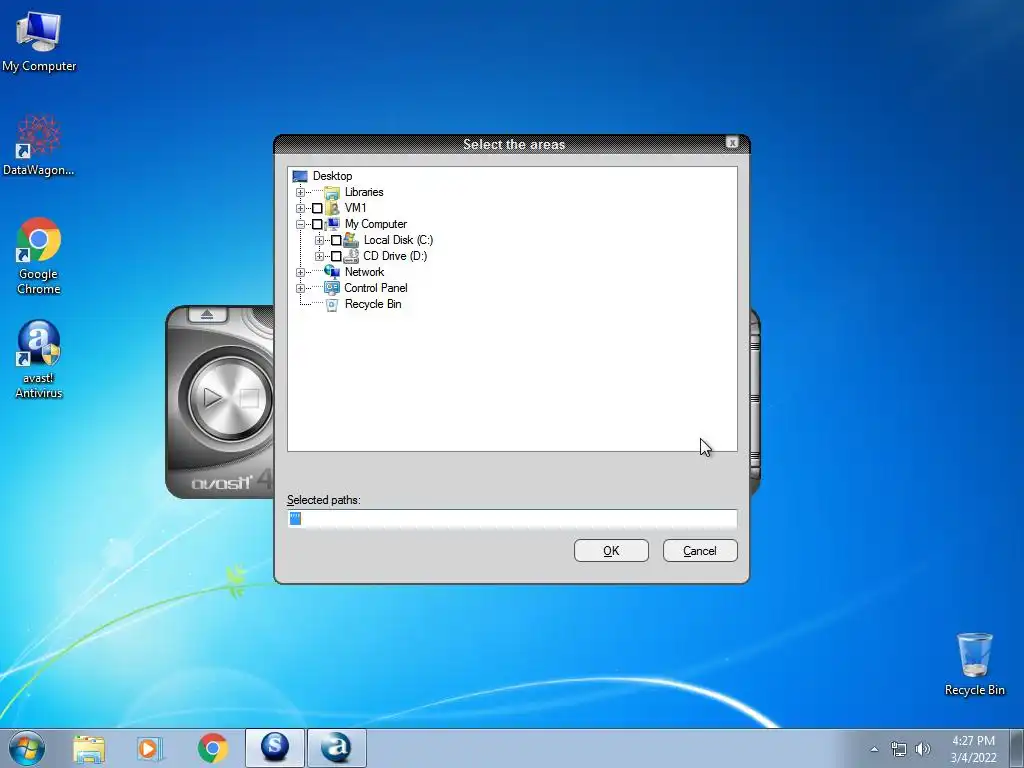
Task: Click the taskbar clock showing 4:27 PM
Action: click(973, 749)
